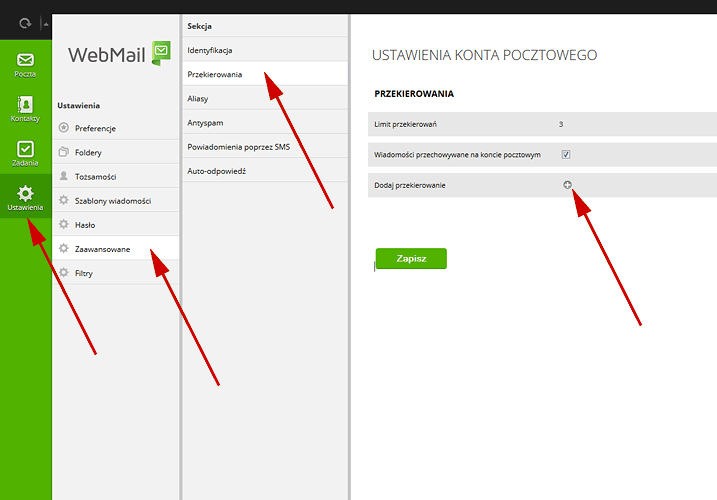Click the Wiadomości przechowywane na koncie pocztowym label
The image size is (717, 500).
point(457,155)
